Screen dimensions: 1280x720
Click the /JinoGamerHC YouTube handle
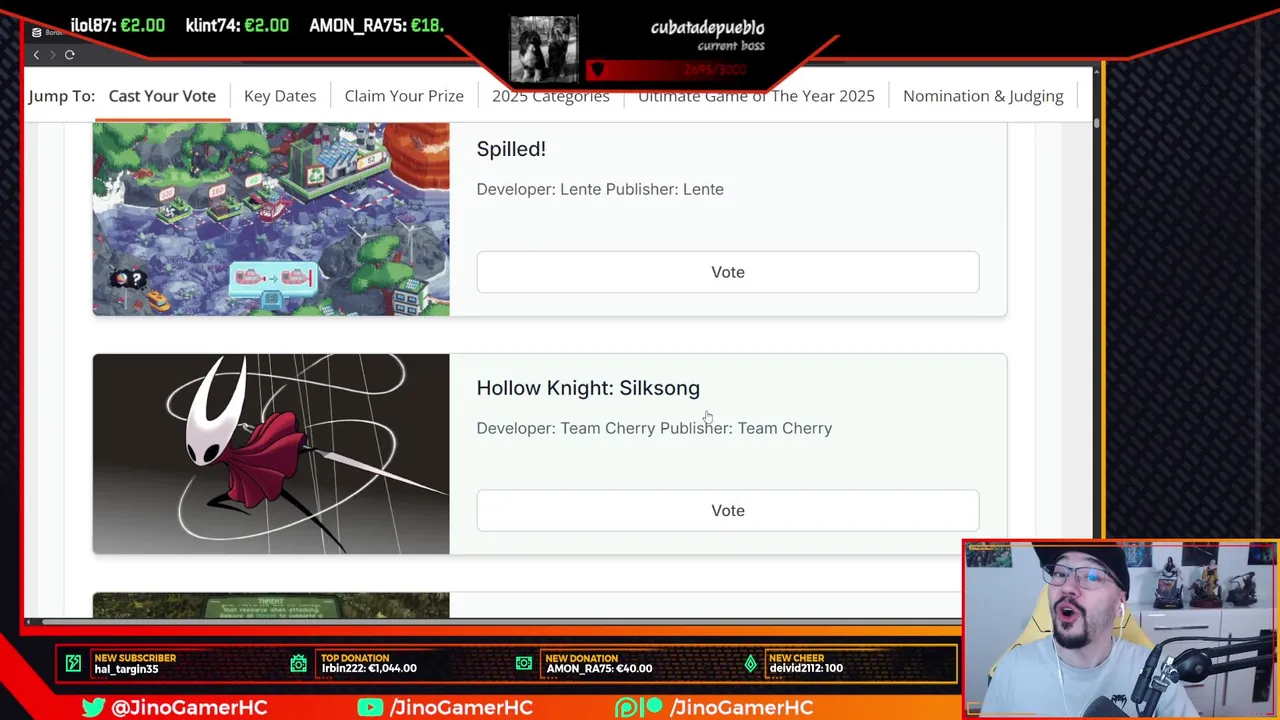click(x=461, y=707)
